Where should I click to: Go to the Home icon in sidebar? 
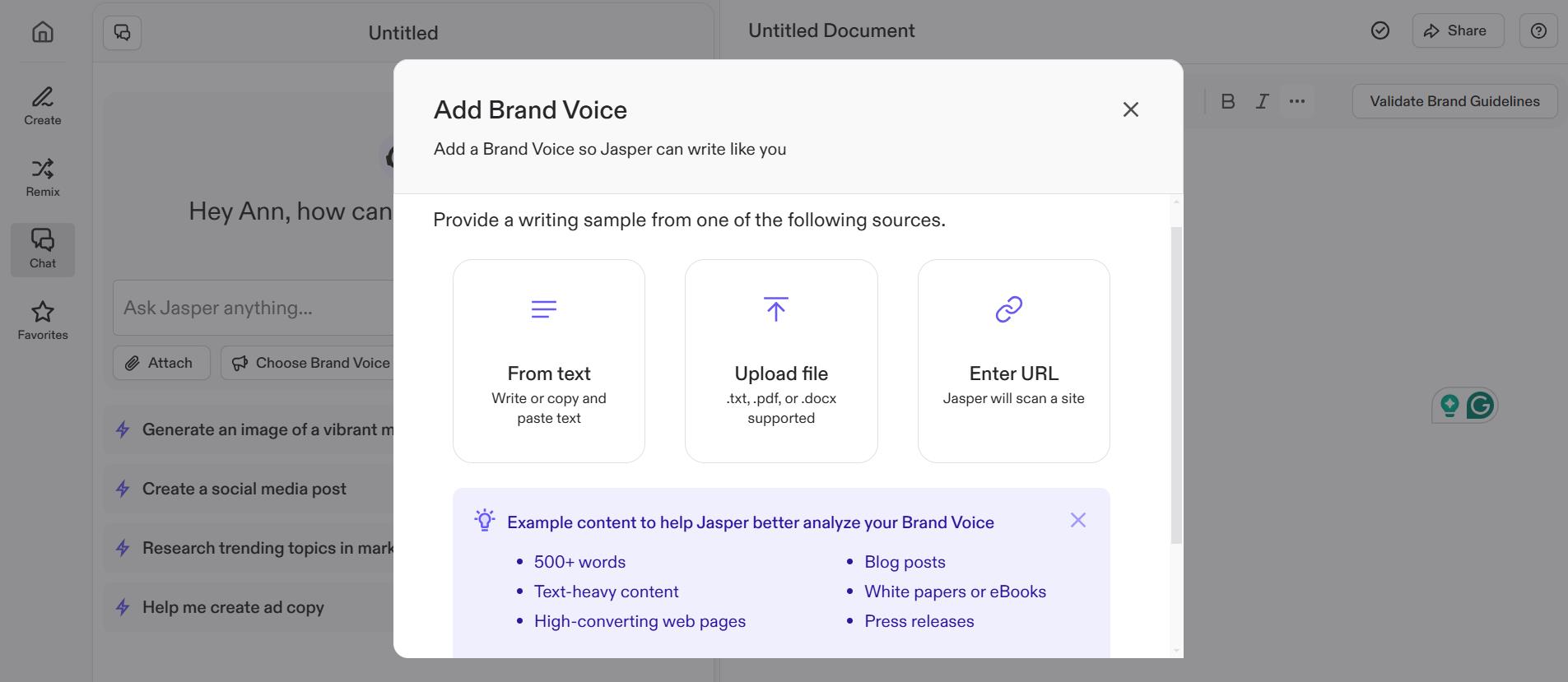coord(43,32)
